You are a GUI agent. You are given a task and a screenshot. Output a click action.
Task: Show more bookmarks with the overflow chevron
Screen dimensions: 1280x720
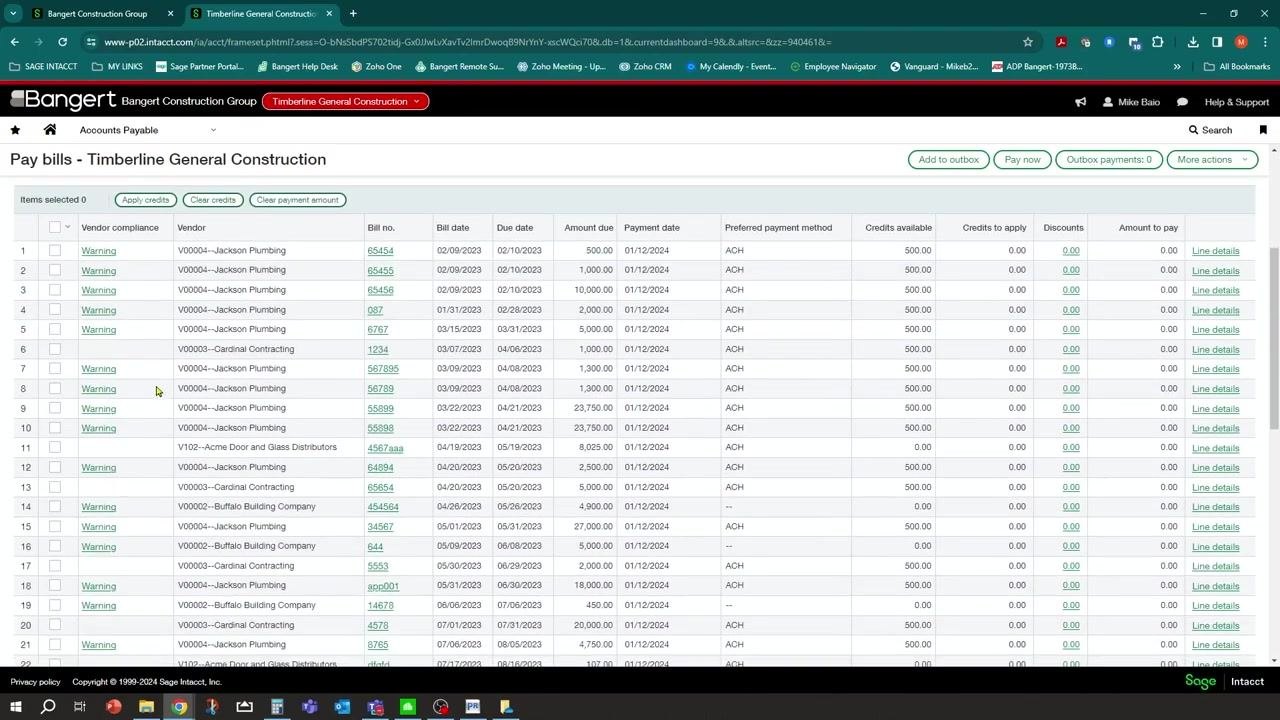tap(1177, 67)
